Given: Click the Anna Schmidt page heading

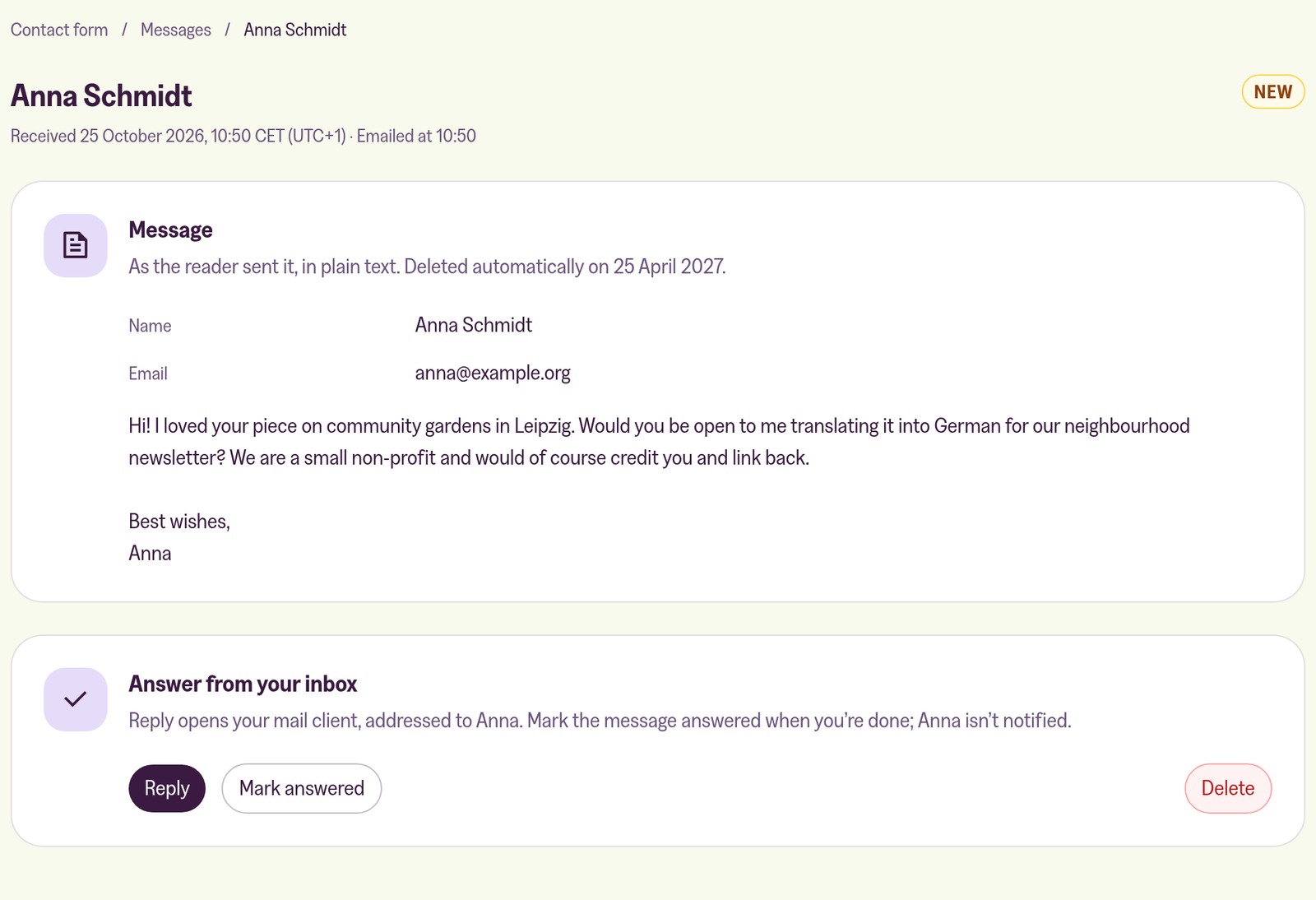Looking at the screenshot, I should tap(101, 95).
